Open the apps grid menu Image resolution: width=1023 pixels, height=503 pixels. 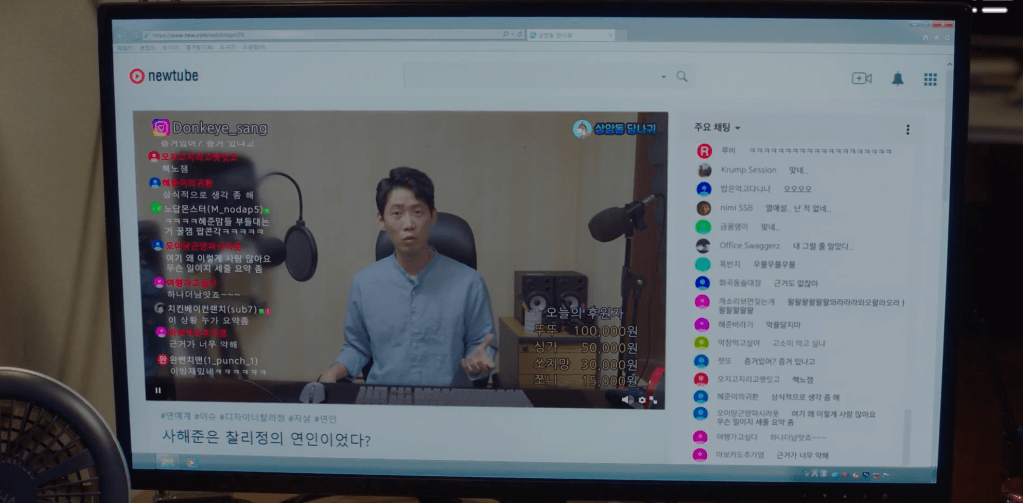click(930, 79)
